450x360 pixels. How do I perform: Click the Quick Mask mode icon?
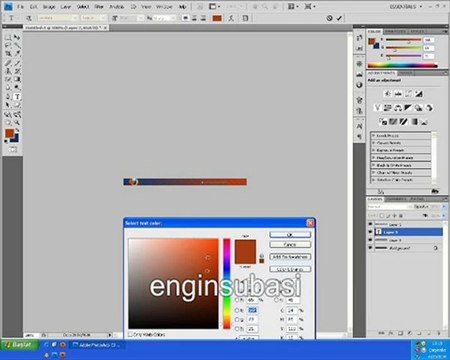13,150
